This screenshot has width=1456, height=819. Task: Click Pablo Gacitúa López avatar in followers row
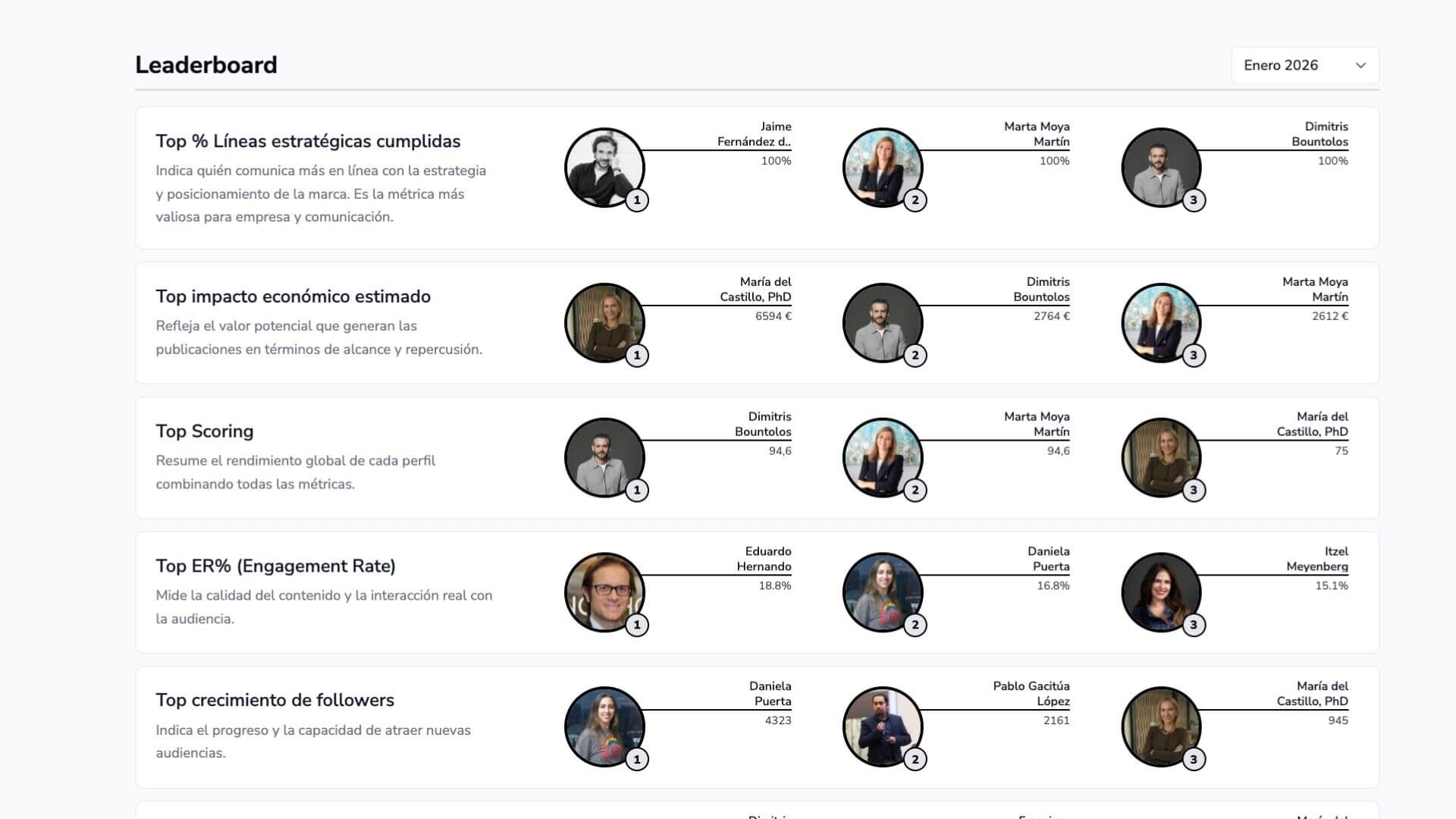[x=882, y=726]
